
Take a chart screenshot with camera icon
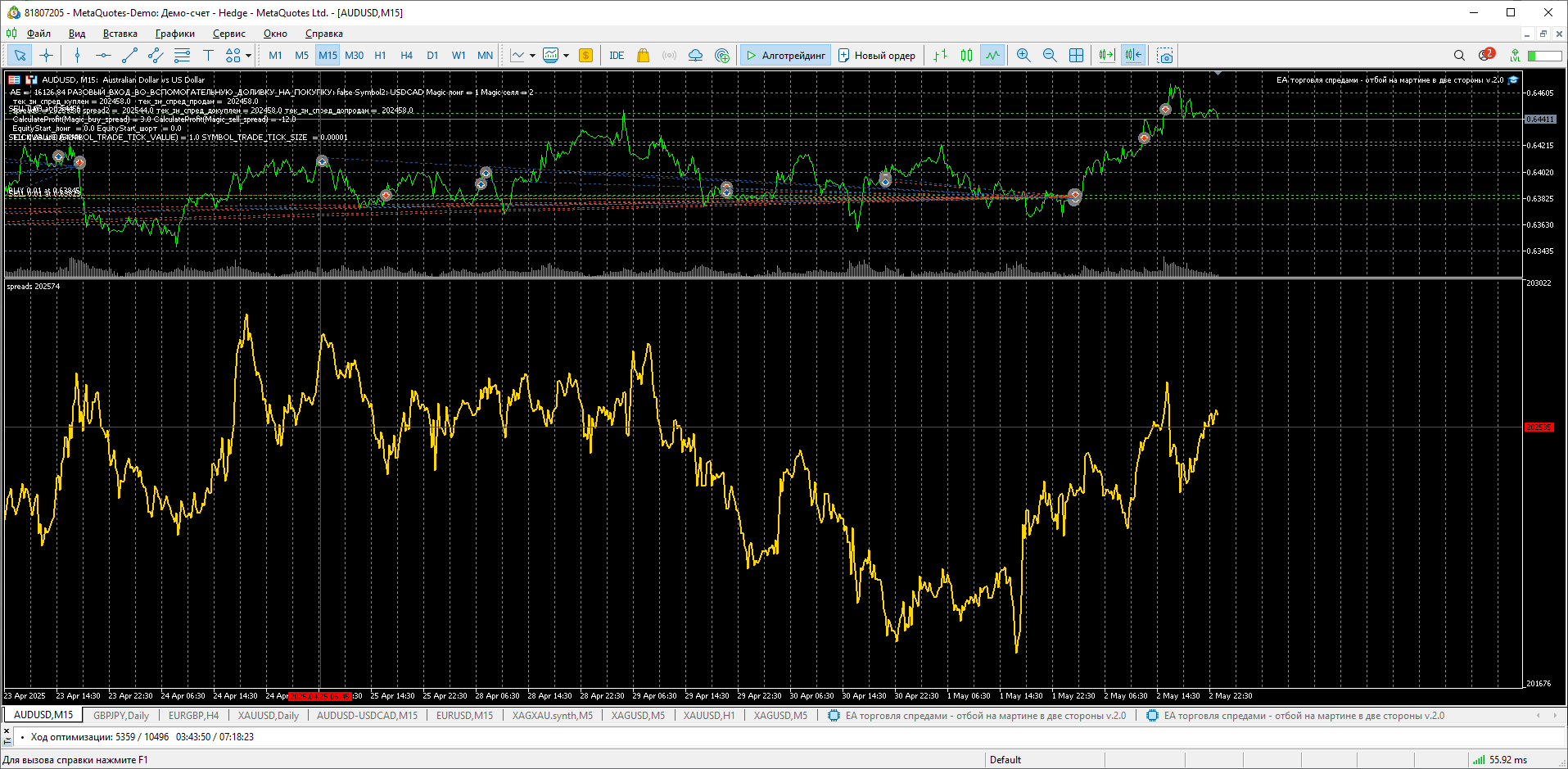[x=1165, y=56]
